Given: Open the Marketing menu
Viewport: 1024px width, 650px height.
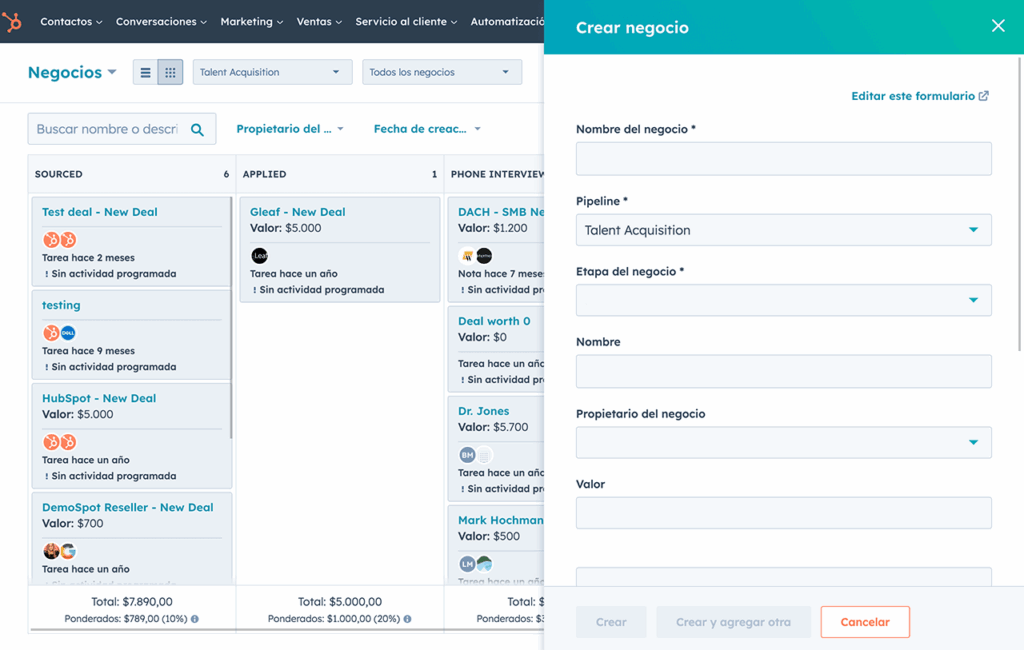Looking at the screenshot, I should click(x=251, y=21).
